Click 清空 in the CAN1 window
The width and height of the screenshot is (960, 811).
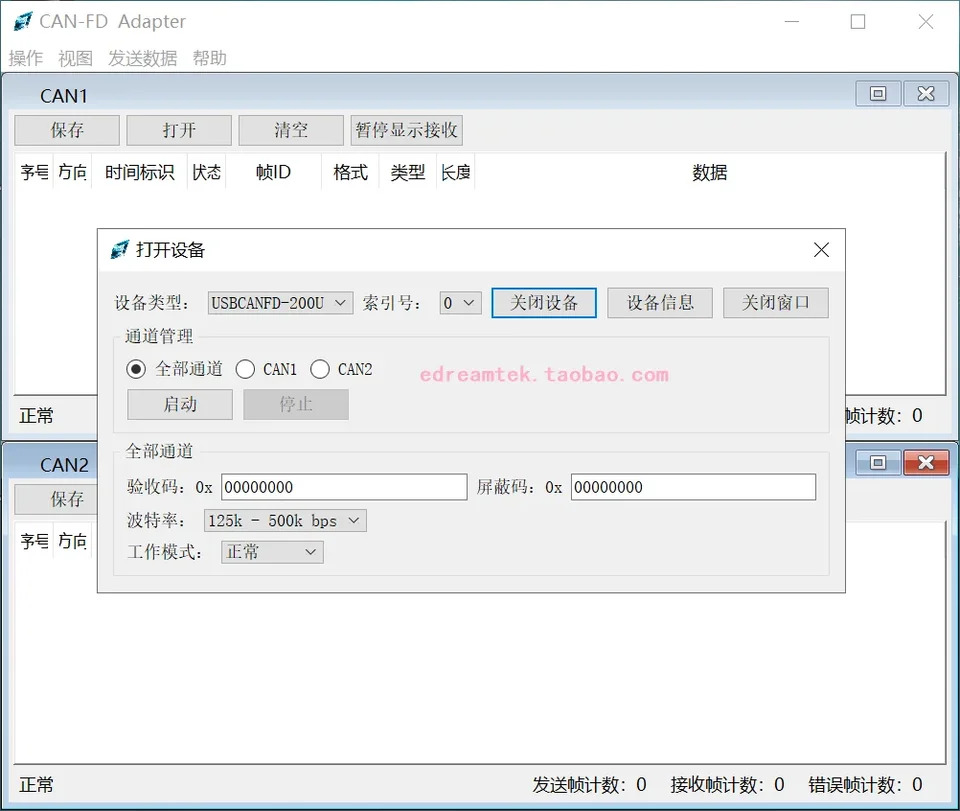pos(291,130)
